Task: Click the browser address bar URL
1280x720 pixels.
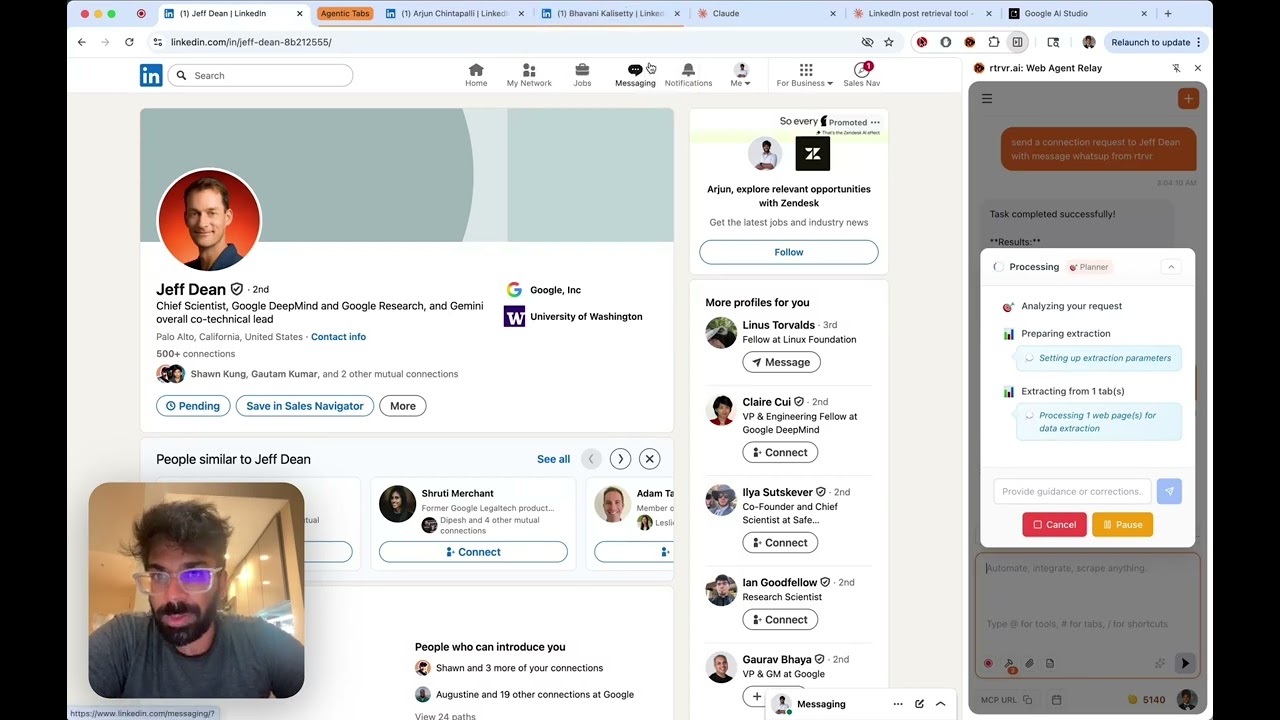Action: [x=251, y=42]
